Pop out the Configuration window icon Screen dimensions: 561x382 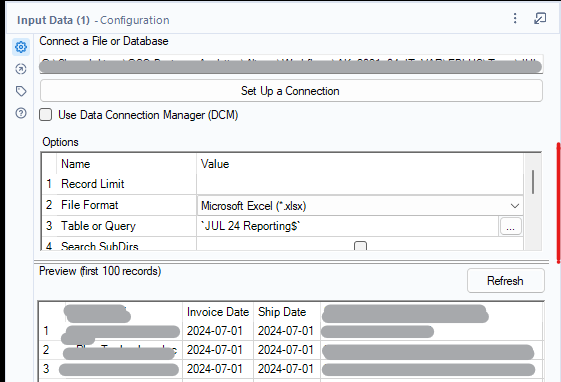pos(540,18)
